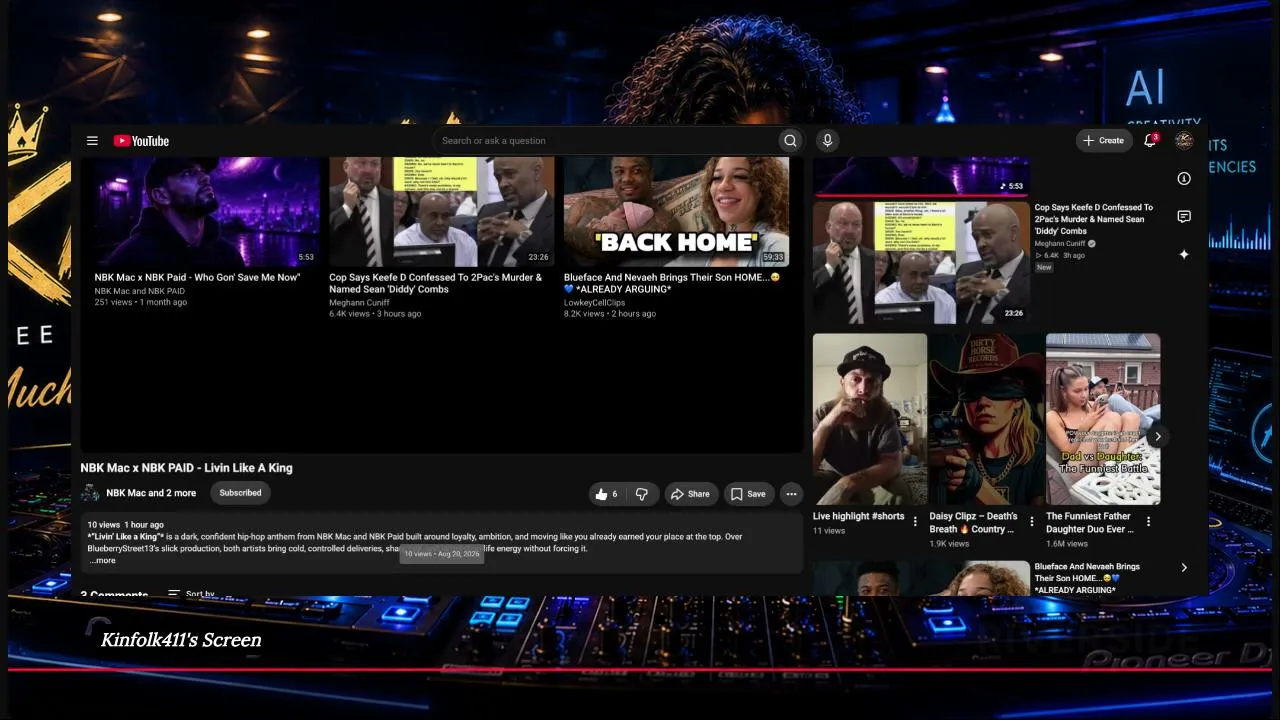
Task: Click the '11 views' count under Live highlight
Action: (829, 531)
